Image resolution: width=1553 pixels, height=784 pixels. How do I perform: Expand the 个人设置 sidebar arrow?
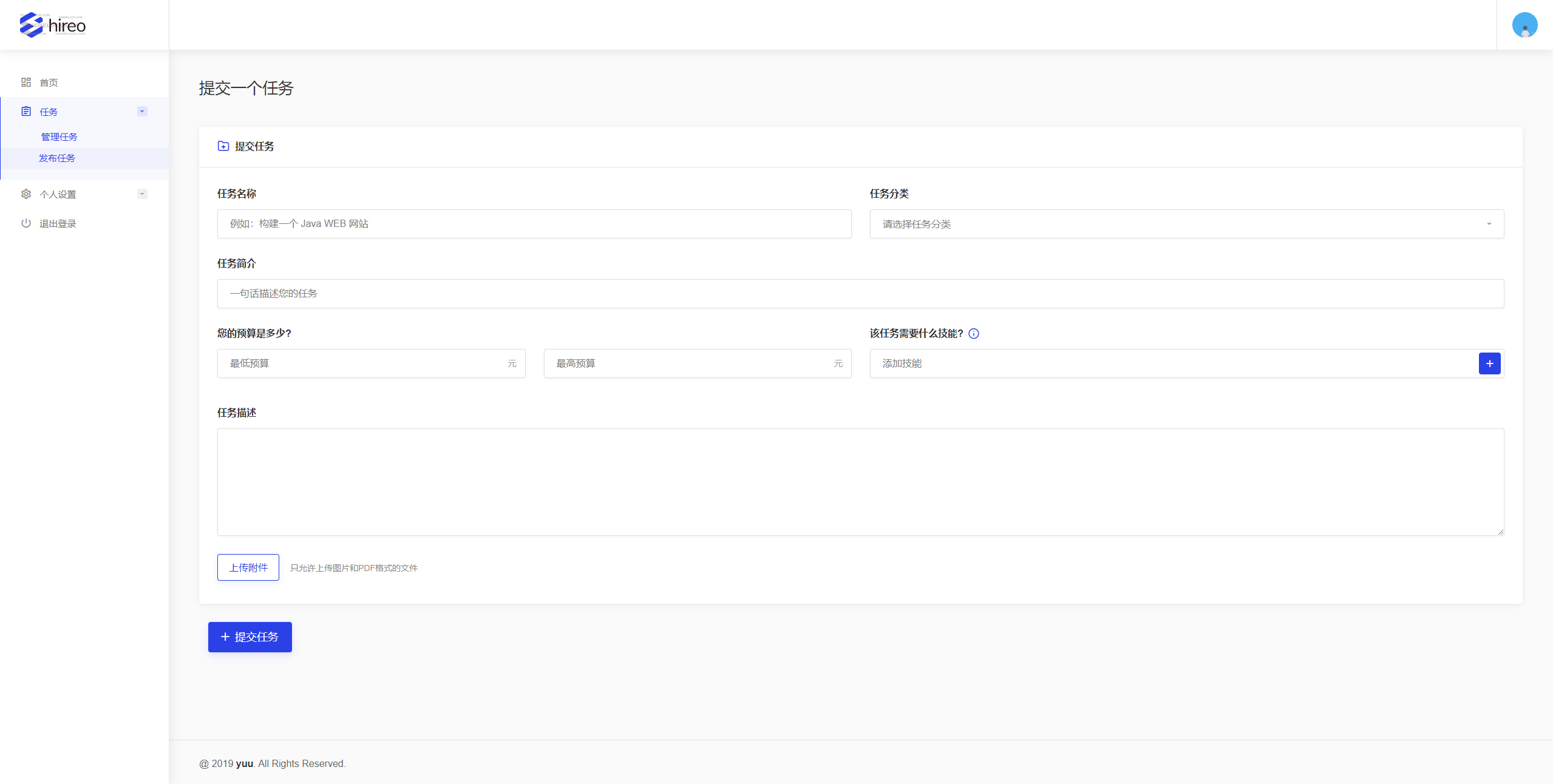[x=142, y=194]
